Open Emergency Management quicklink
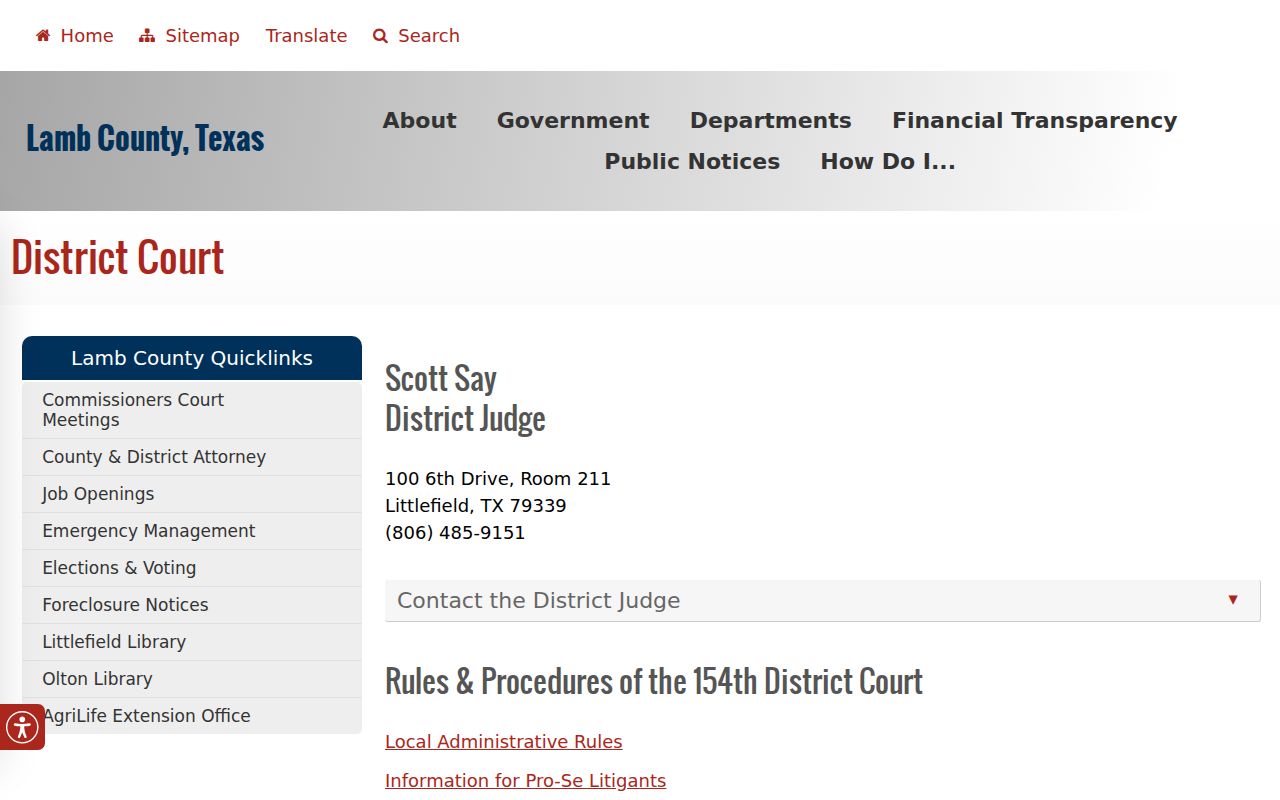Viewport: 1280px width, 800px height. [x=192, y=531]
